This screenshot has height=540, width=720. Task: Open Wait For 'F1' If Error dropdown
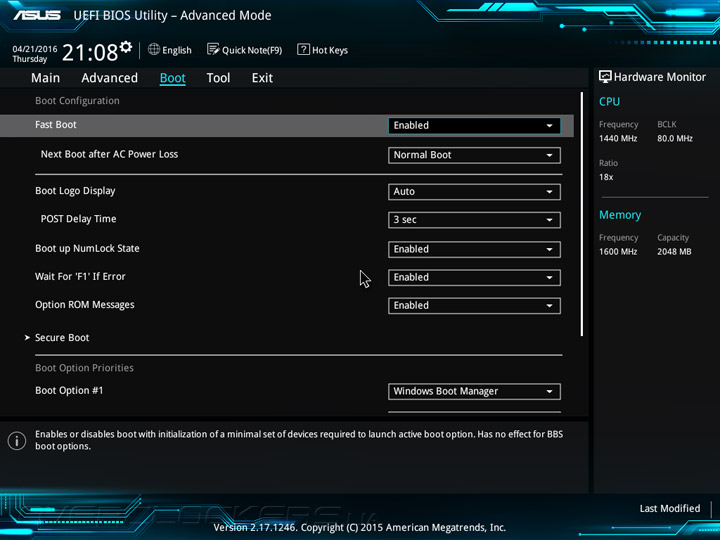click(x=474, y=277)
